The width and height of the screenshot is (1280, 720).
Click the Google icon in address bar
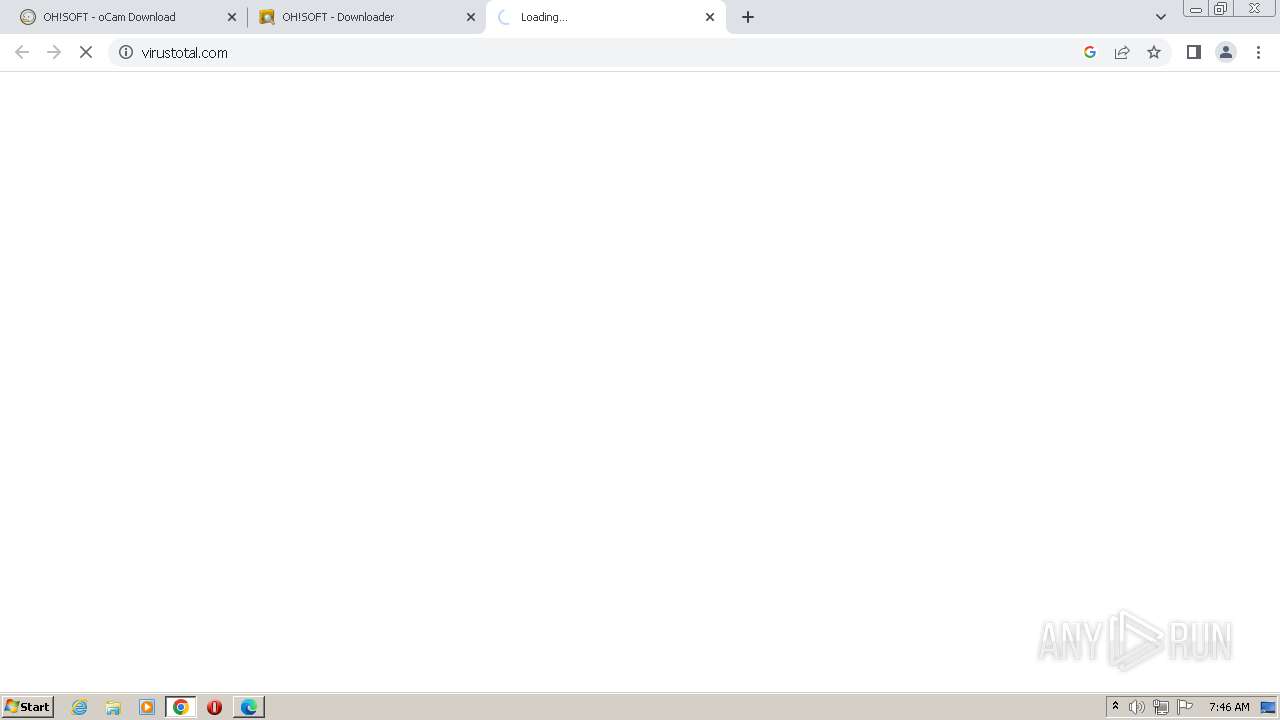(x=1090, y=52)
